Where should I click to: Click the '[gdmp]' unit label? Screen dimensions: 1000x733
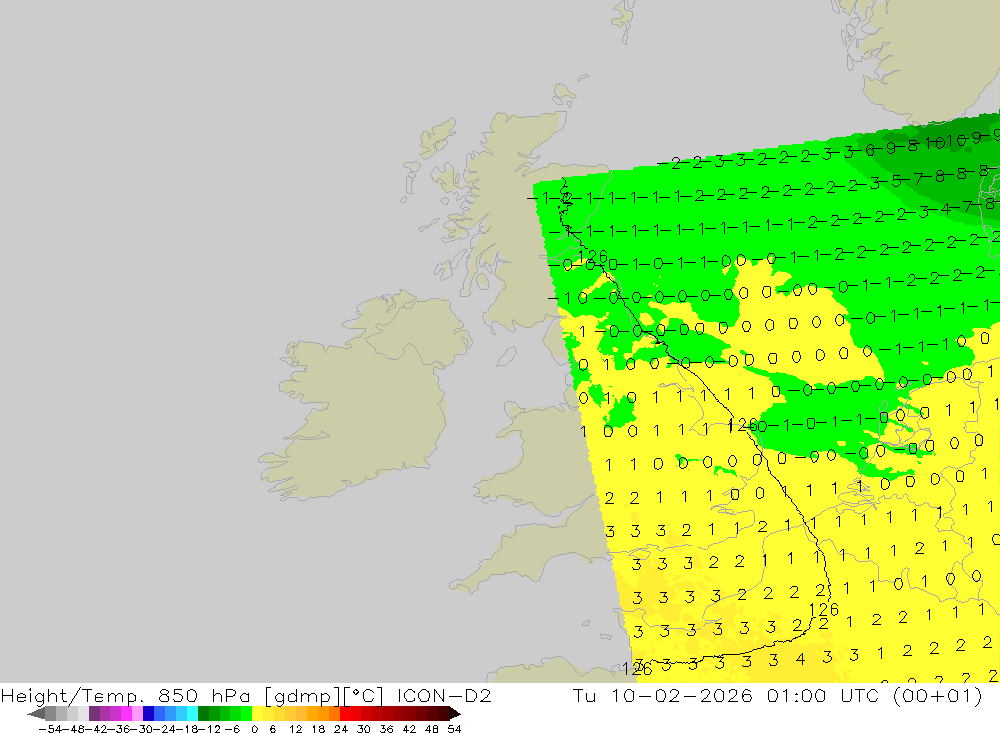click(302, 695)
